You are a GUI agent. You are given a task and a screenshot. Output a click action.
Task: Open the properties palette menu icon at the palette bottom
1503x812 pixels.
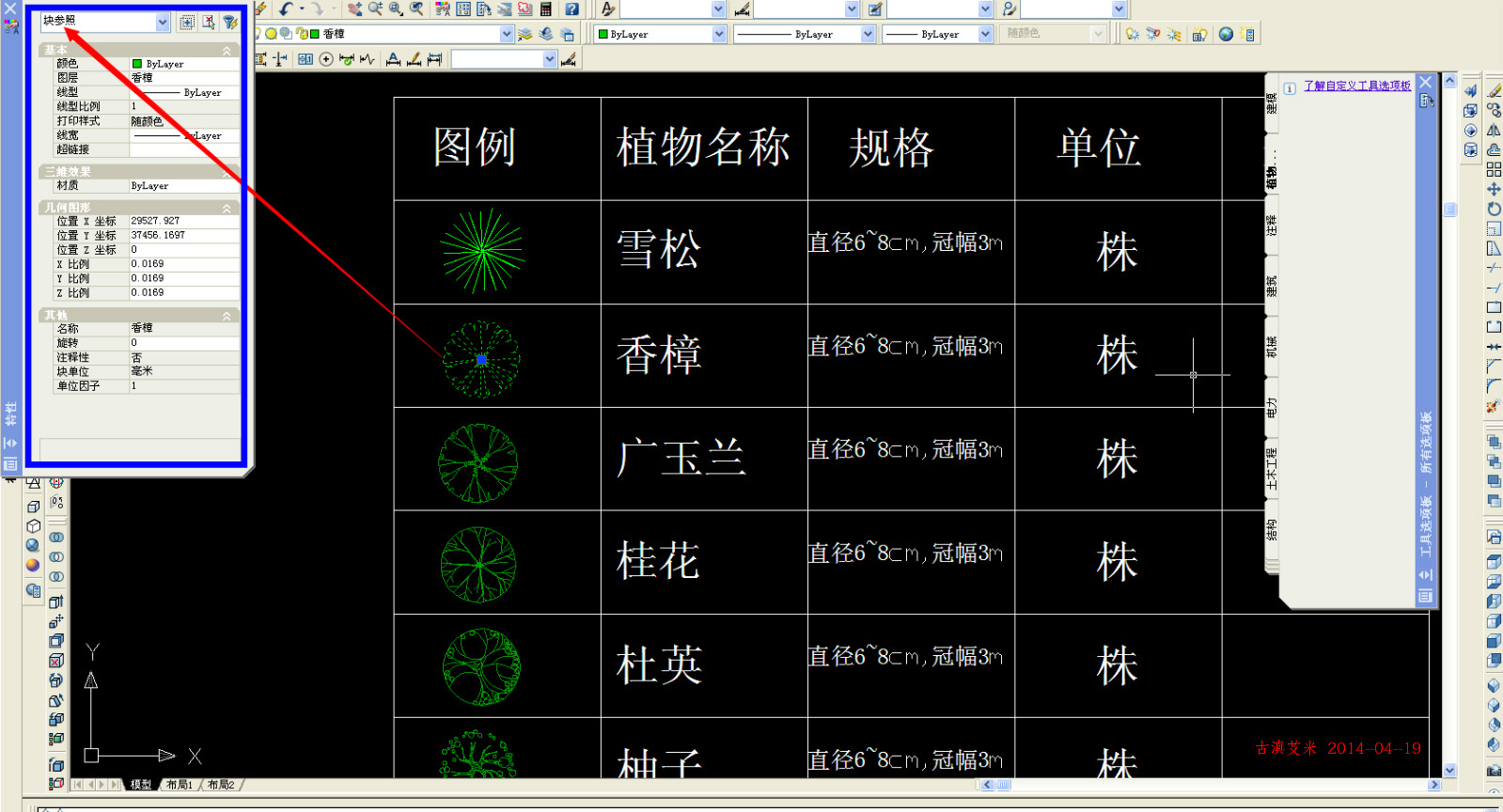point(10,464)
